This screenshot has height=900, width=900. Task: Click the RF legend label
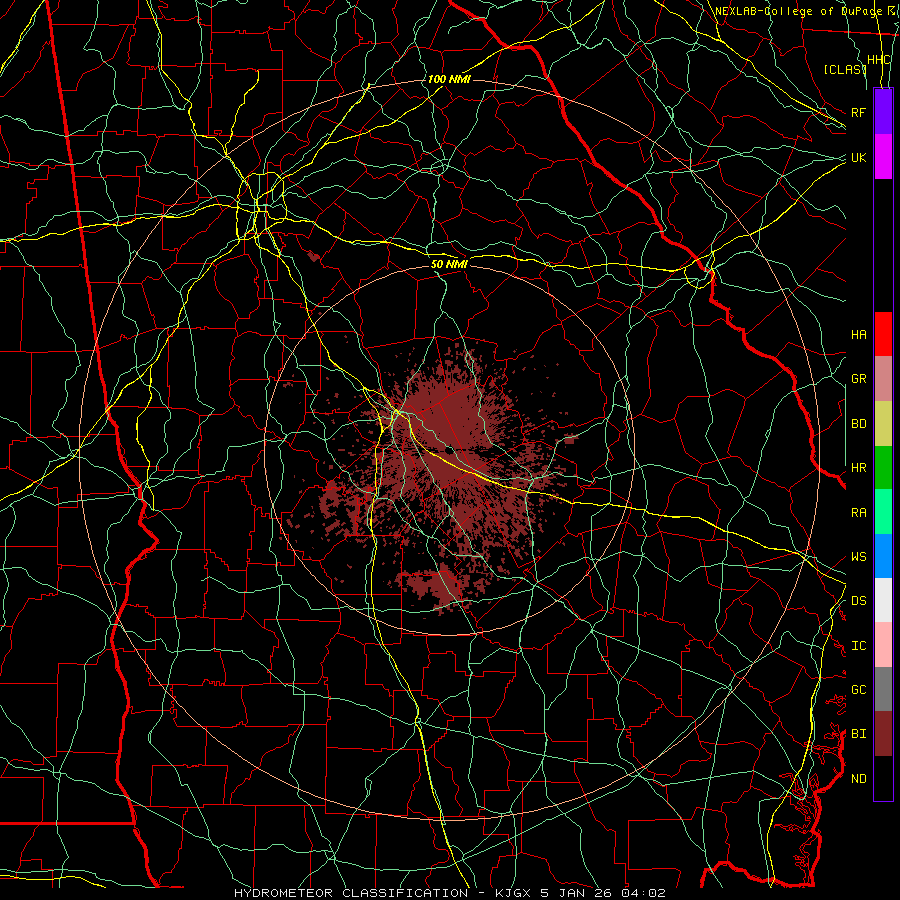click(858, 112)
